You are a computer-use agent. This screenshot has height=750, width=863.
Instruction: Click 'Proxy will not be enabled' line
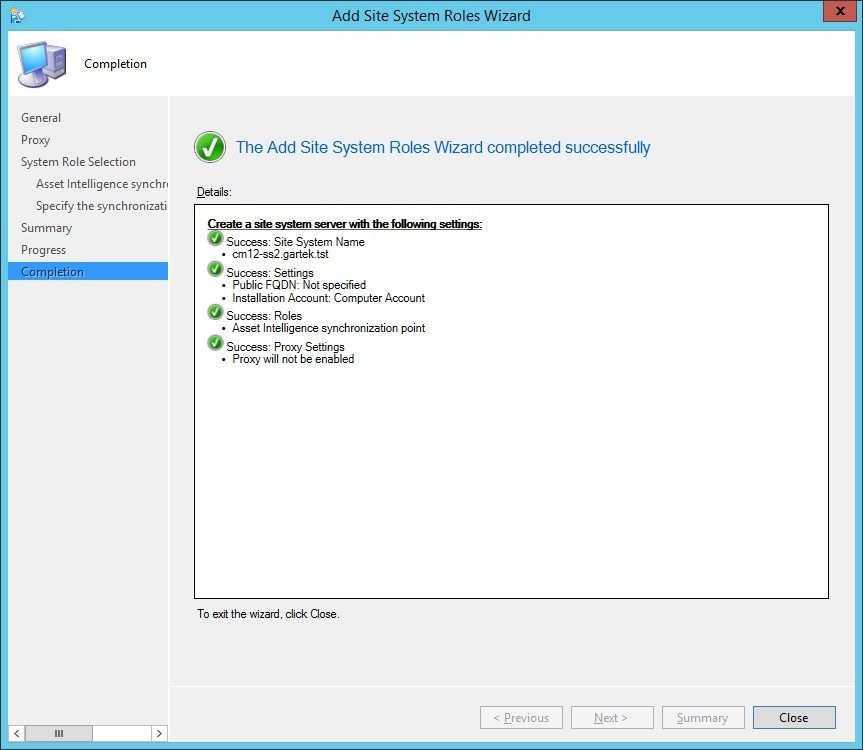293,359
